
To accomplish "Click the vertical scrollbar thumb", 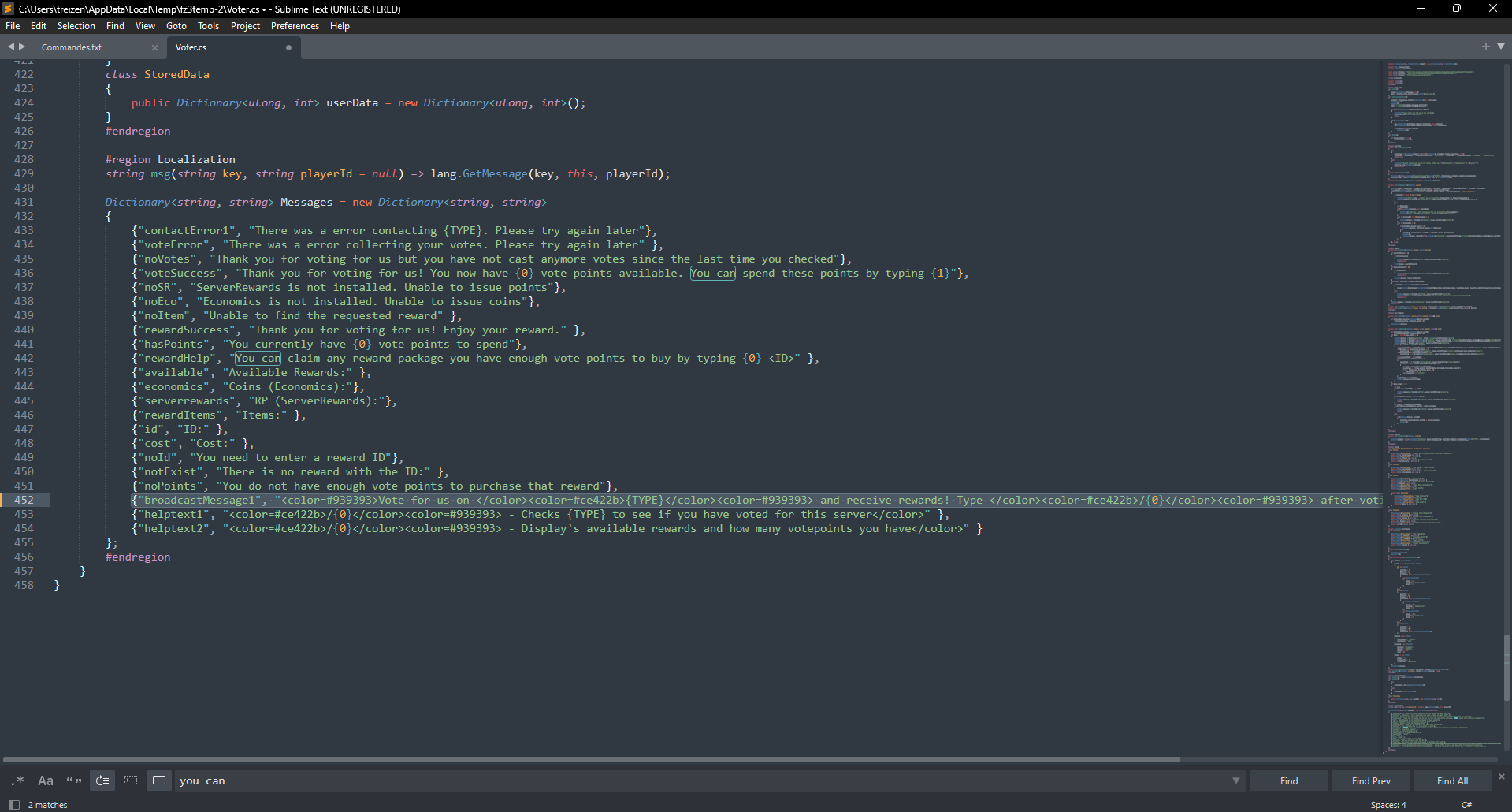I will (x=1506, y=668).
